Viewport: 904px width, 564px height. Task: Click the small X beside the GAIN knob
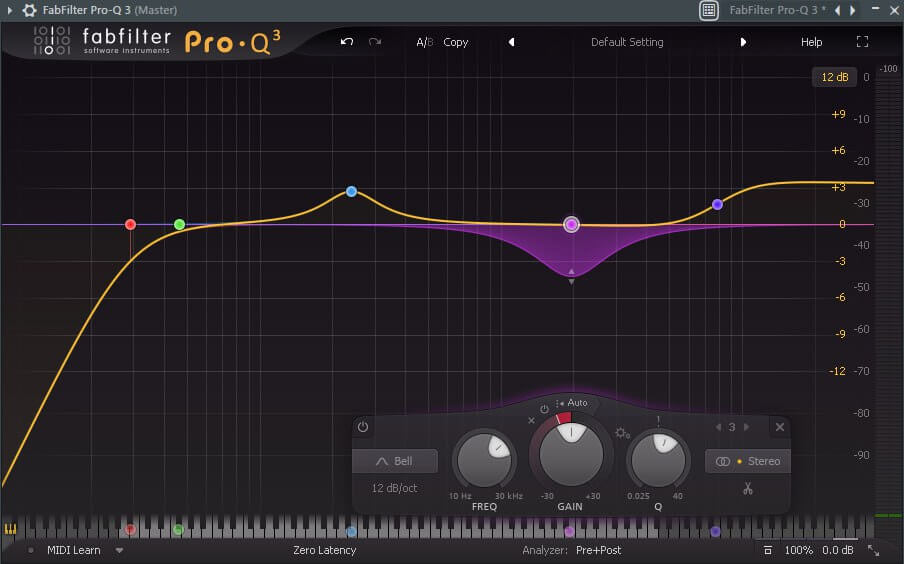point(531,420)
